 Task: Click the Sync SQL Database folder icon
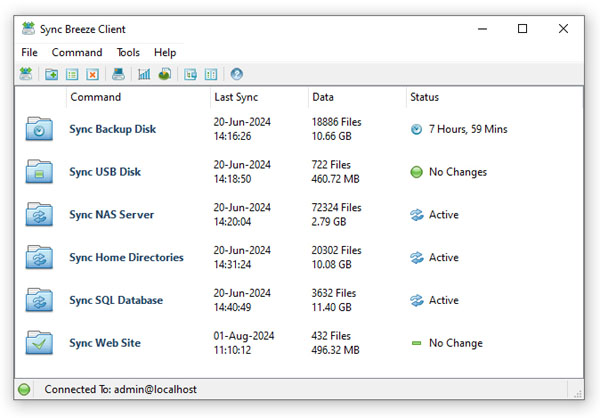pyautogui.click(x=39, y=300)
